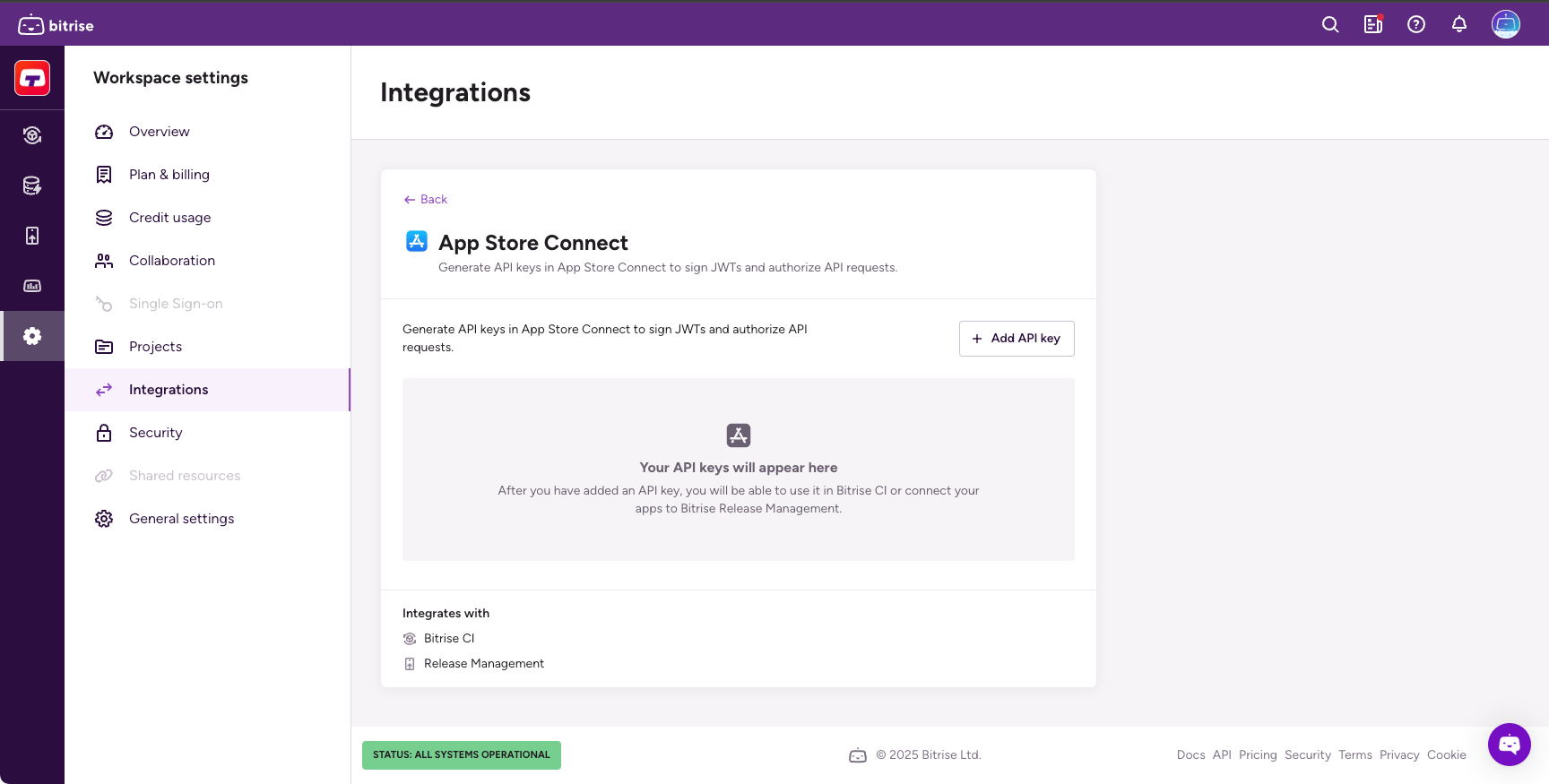
Task: Click the Add API key button
Action: pyautogui.click(x=1017, y=339)
